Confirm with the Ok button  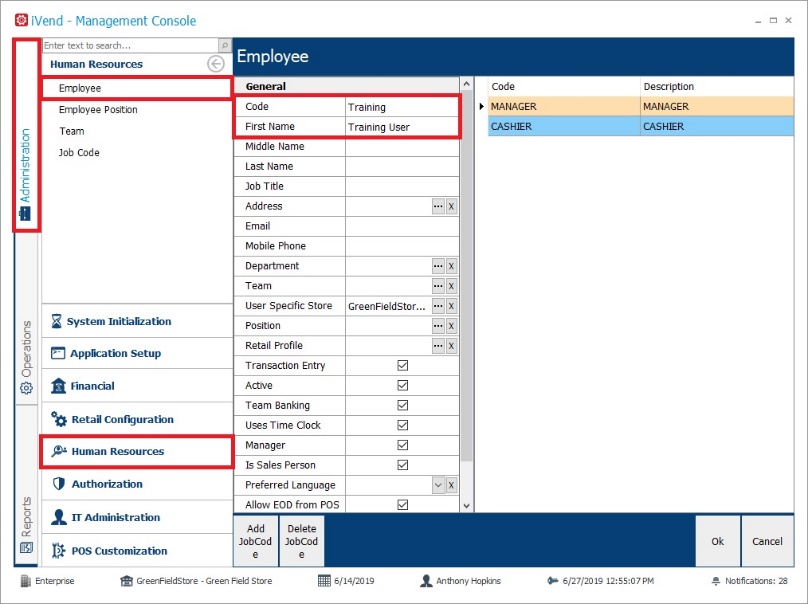pyautogui.click(x=718, y=541)
